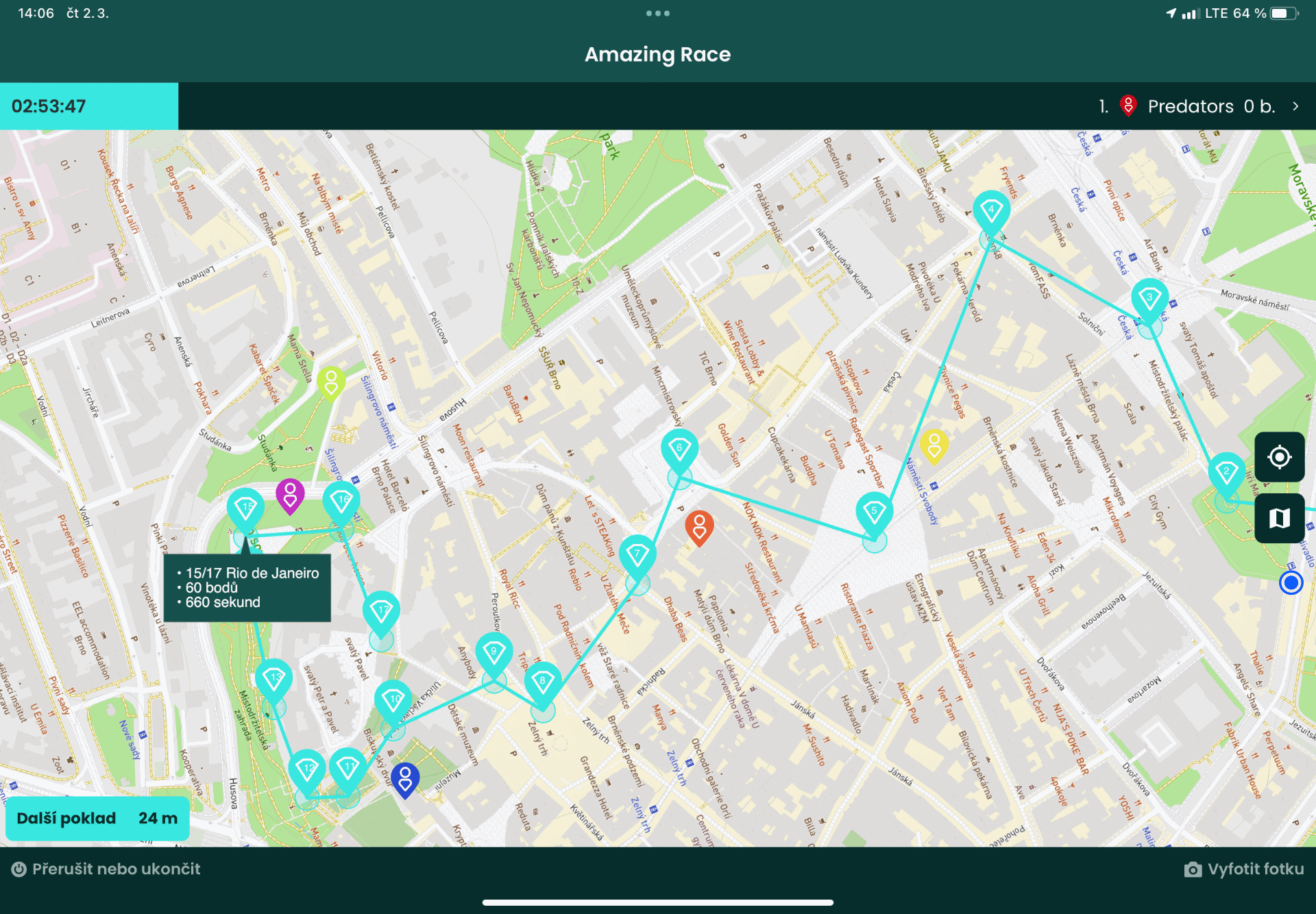Screen dimensions: 1316x914
Task: Tap checkpoint marker number 2
Action: (x=1227, y=474)
